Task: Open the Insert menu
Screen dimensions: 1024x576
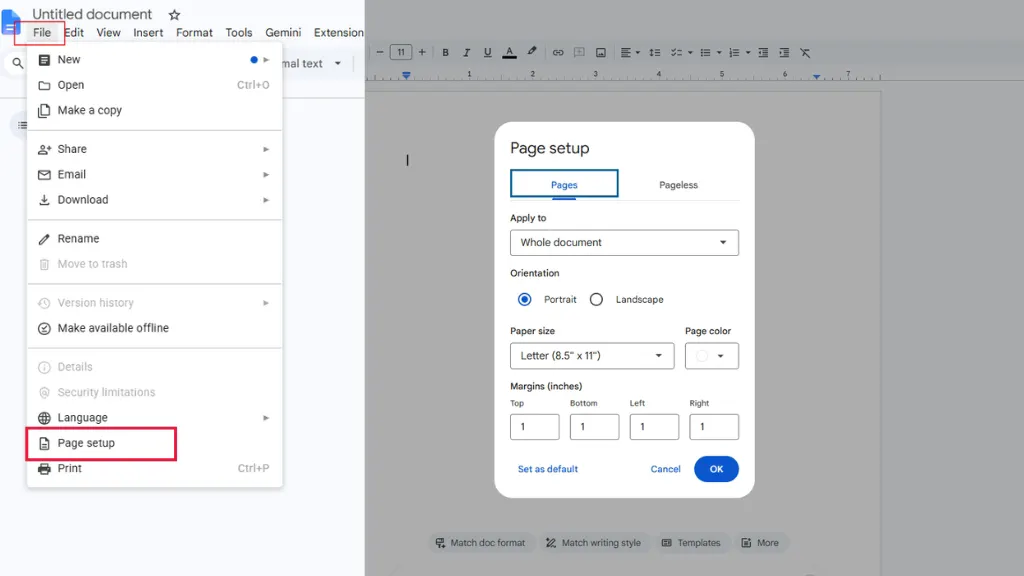Action: (148, 33)
